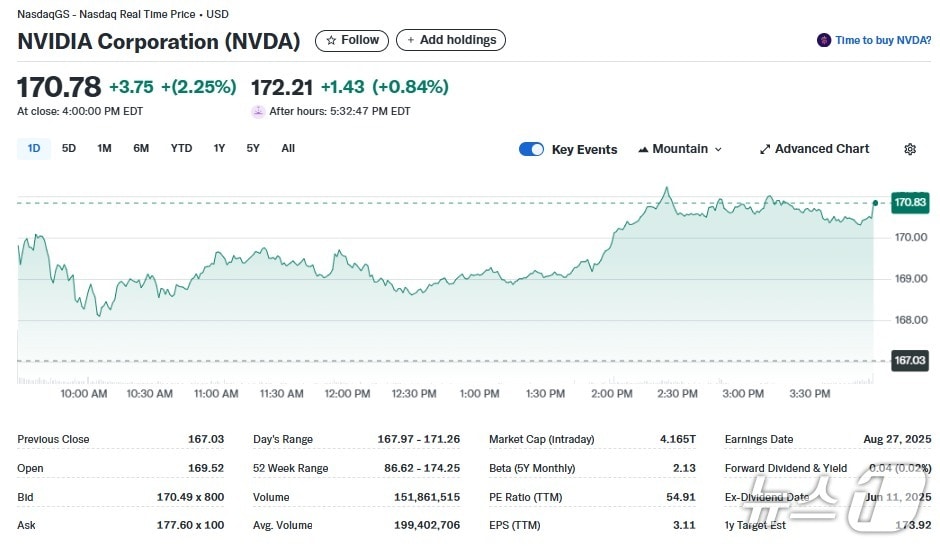Toggle the Key Events switch off
The height and width of the screenshot is (546, 940).
point(531,149)
